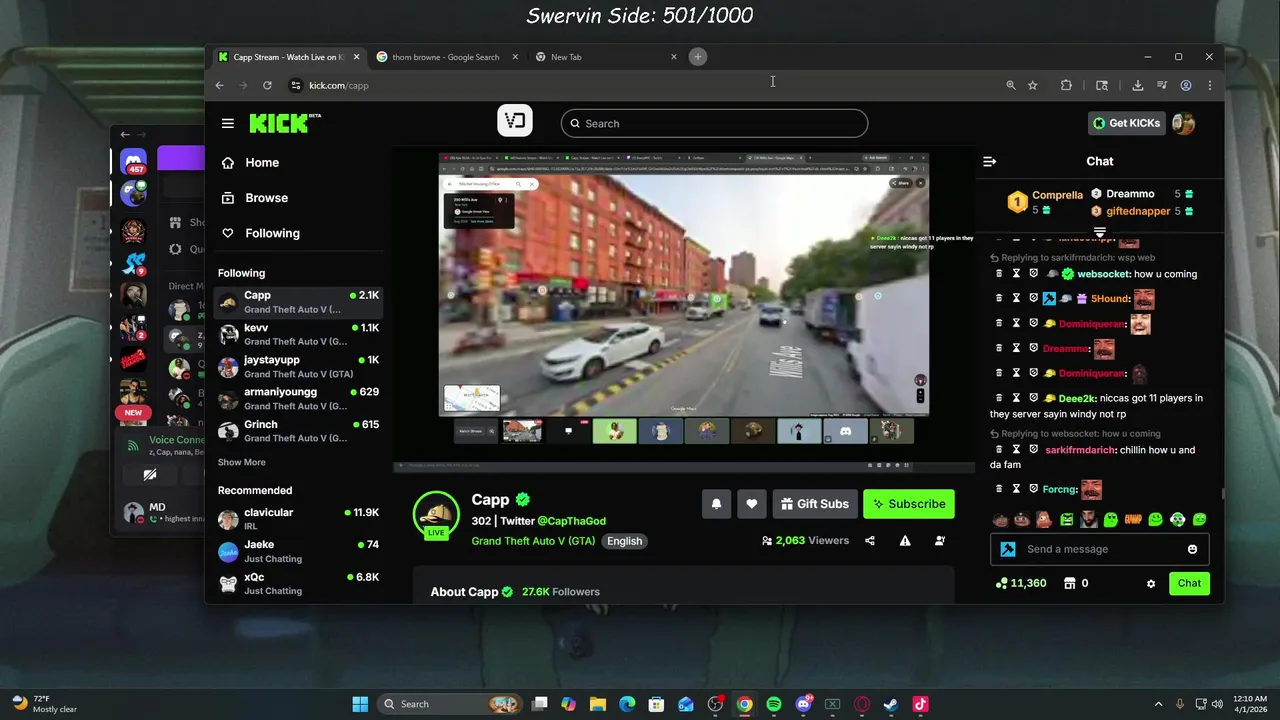Viewport: 1280px width, 720px height.
Task: Open the emoji picker in chat input
Action: coord(1192,549)
